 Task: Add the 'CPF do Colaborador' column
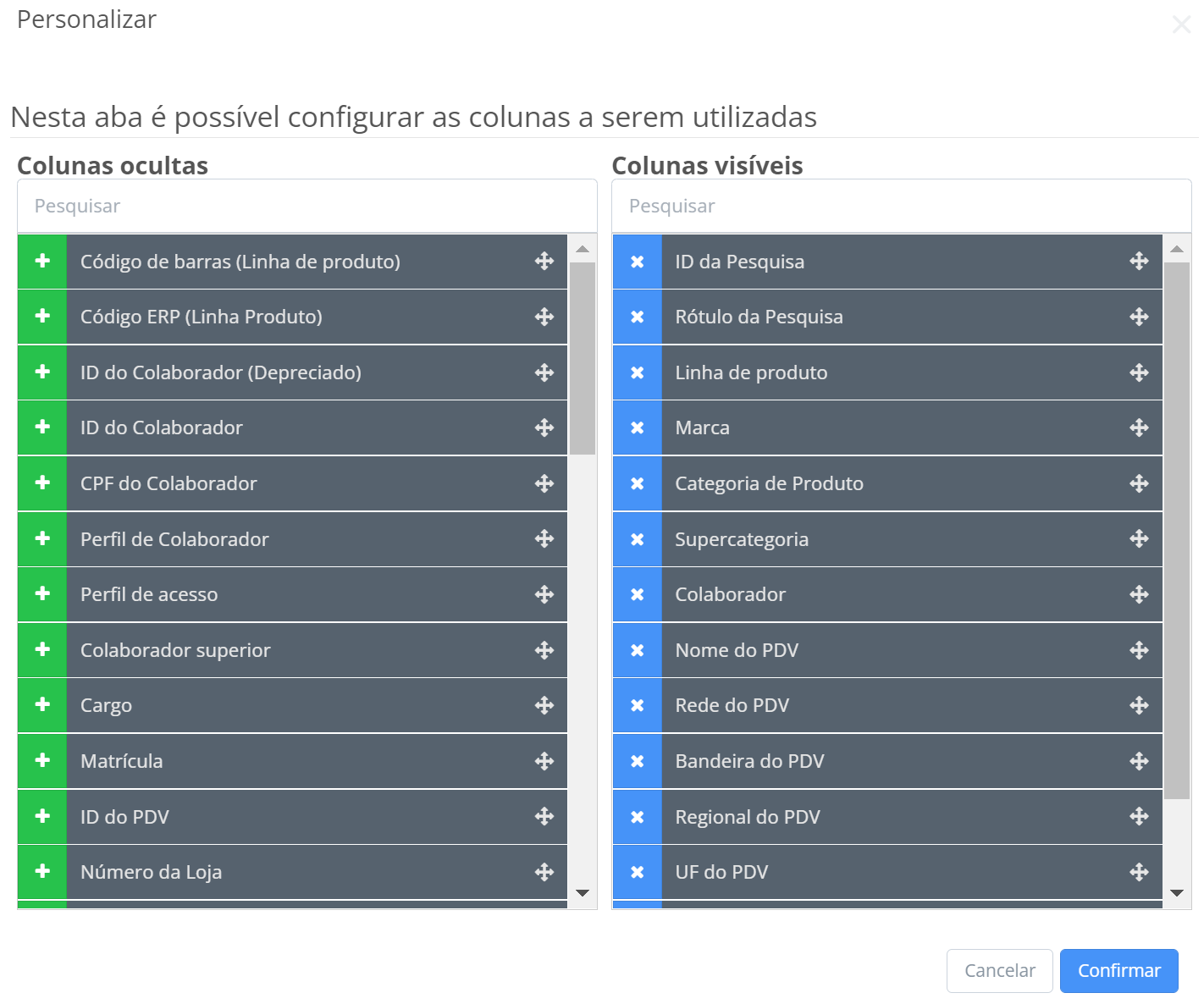click(x=42, y=483)
